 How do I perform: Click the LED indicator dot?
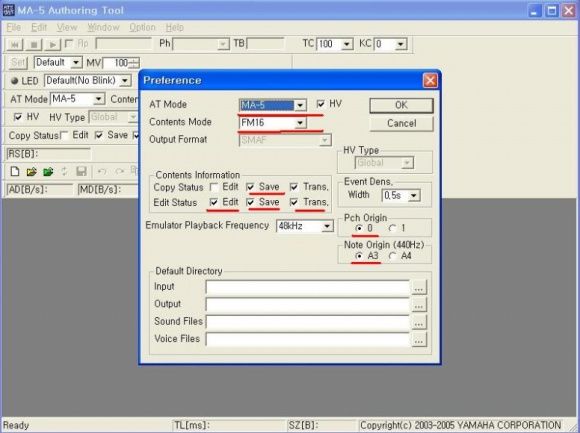[x=15, y=81]
